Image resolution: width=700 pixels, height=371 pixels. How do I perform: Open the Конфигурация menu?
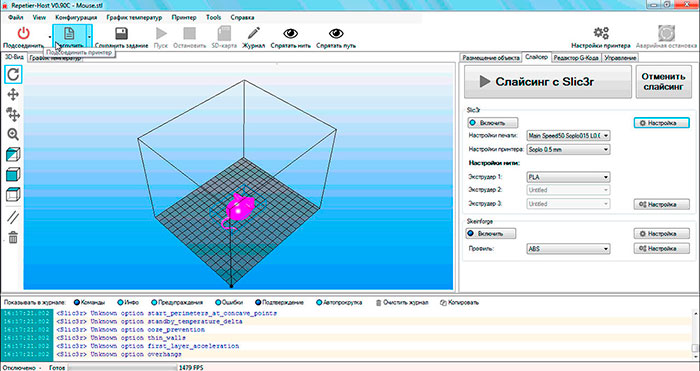(76, 17)
